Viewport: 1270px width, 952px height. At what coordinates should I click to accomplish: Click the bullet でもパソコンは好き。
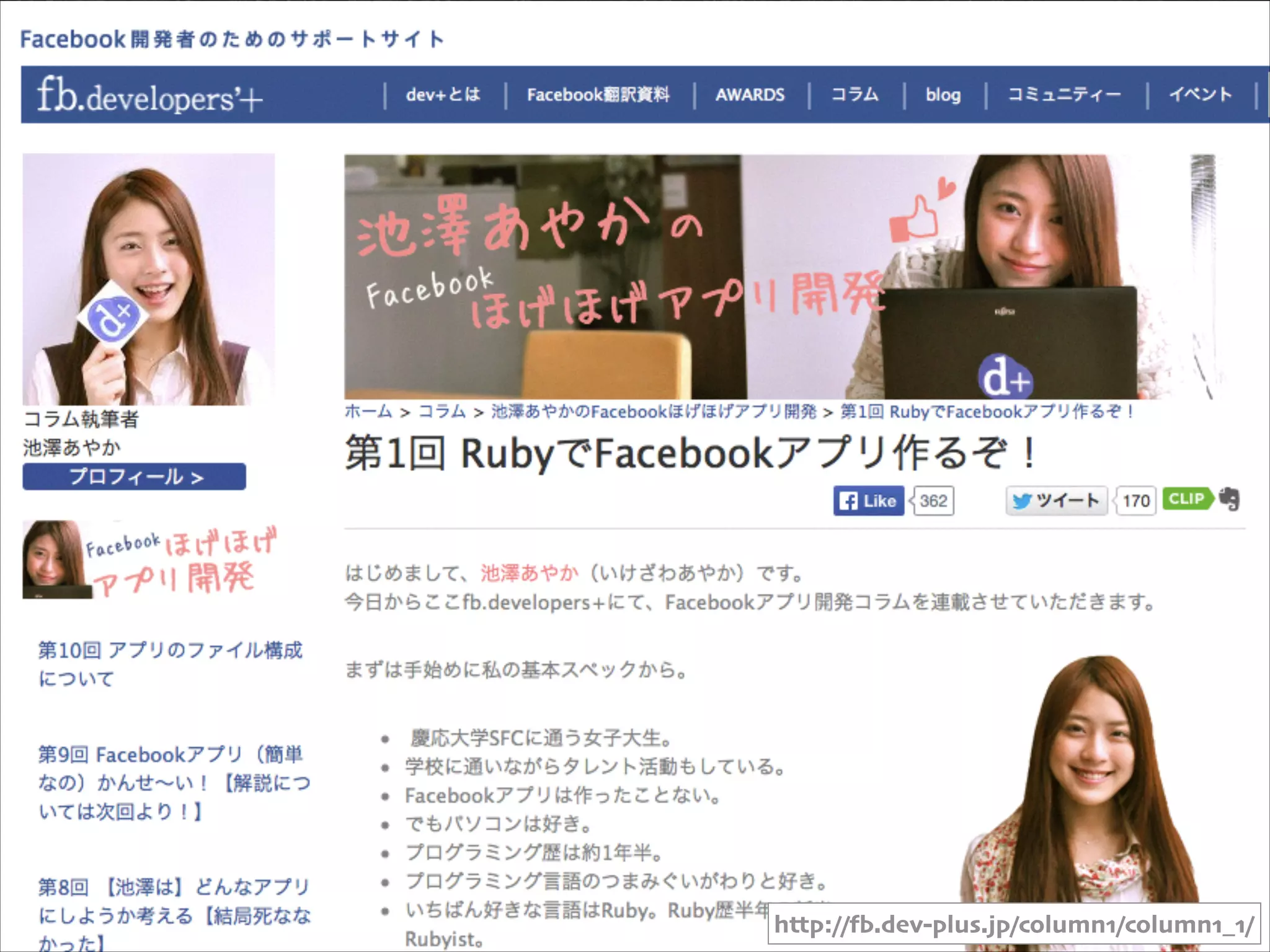click(499, 824)
